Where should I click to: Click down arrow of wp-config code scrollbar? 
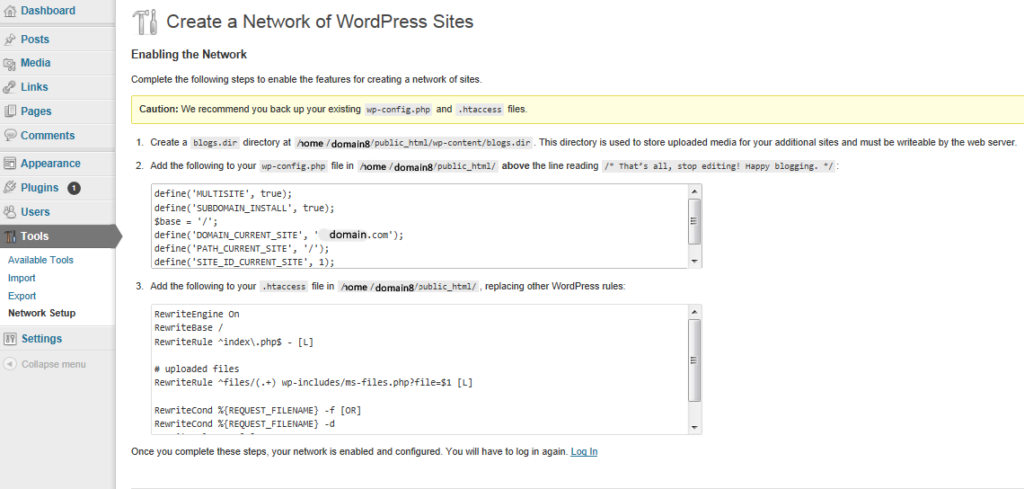(695, 261)
